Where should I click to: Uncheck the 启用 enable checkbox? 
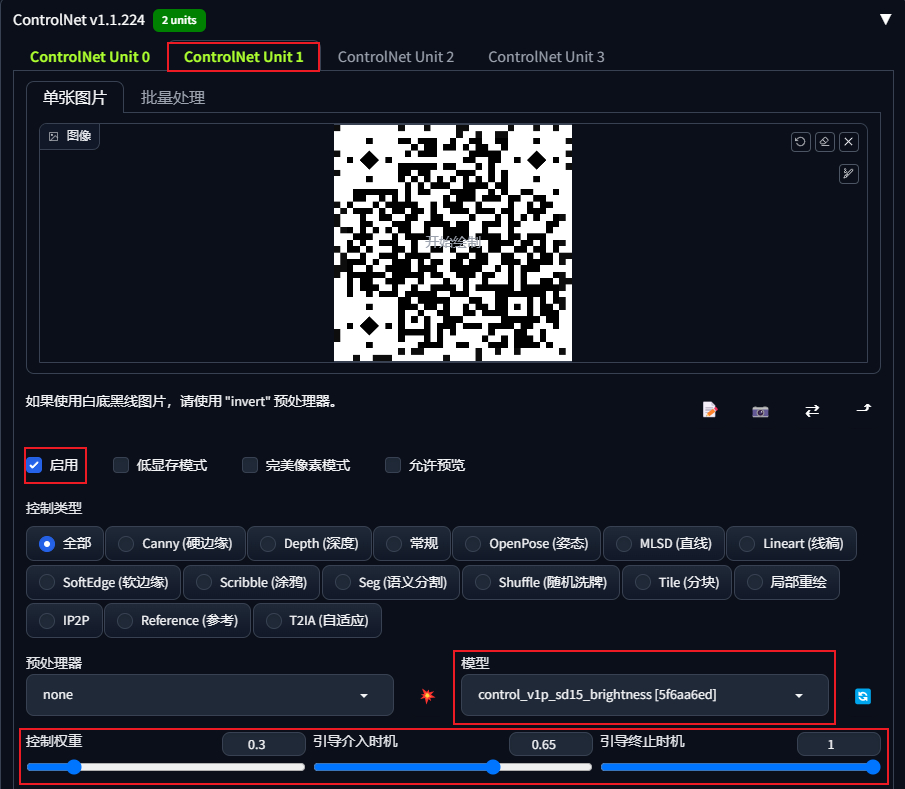[x=34, y=465]
